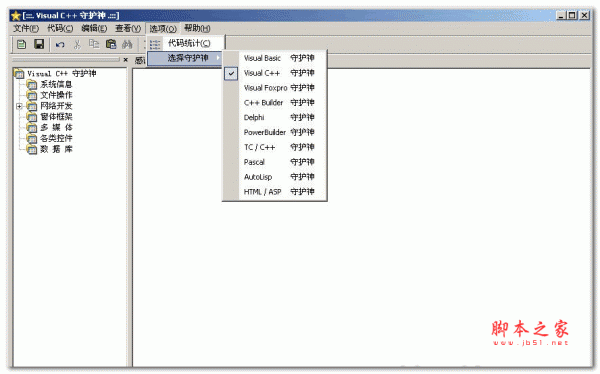
Task: Click the left panel caption grip bar
Action: [x=66, y=60]
